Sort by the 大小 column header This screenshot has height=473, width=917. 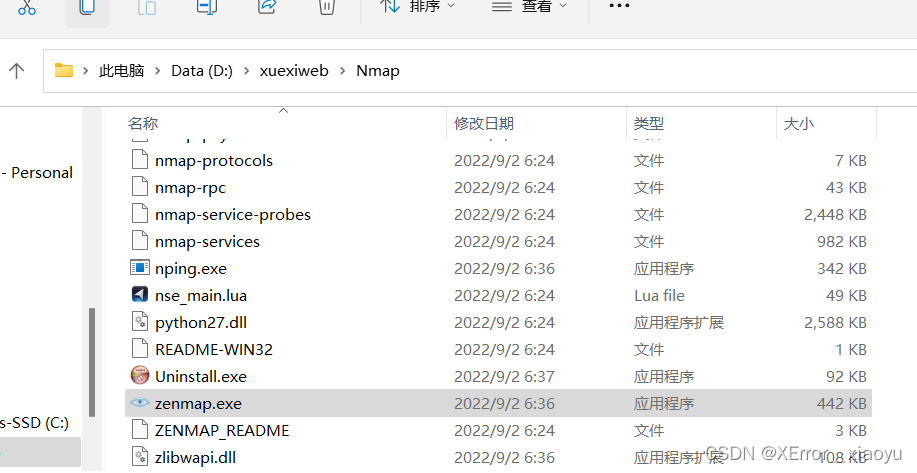click(x=799, y=123)
